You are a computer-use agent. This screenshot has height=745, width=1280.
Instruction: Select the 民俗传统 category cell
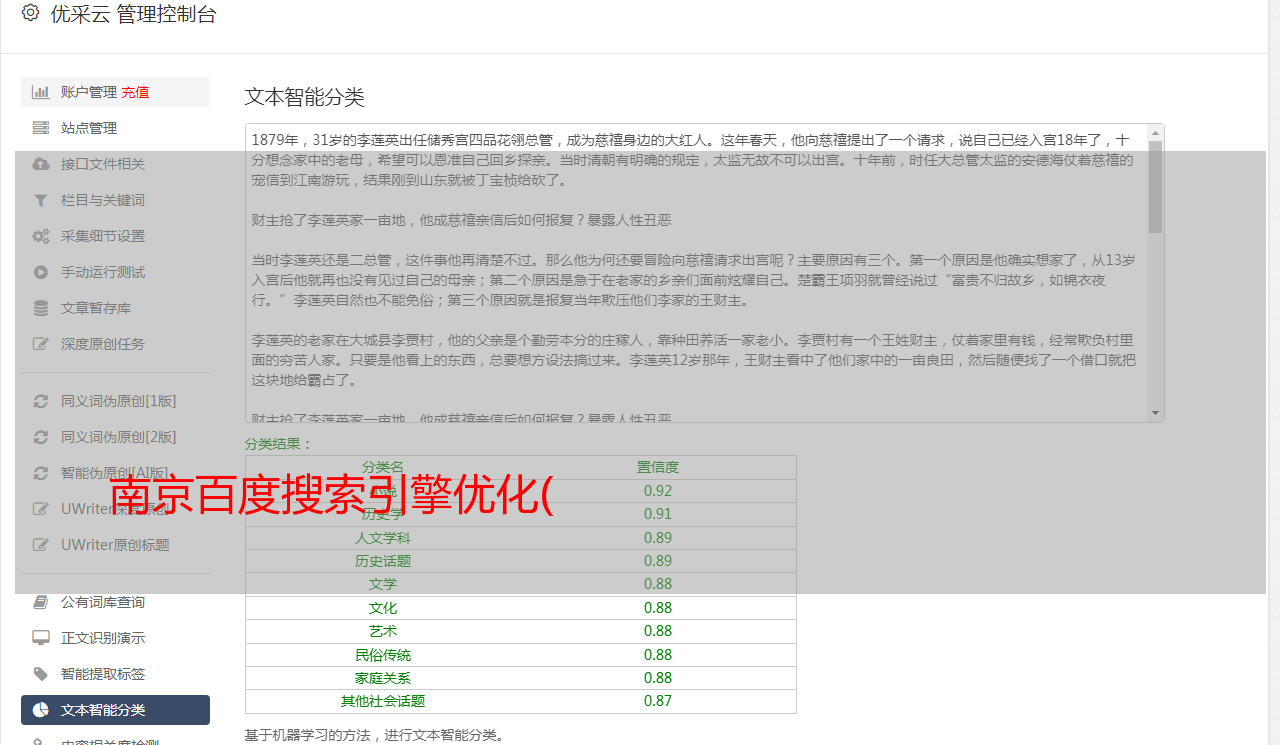tap(383, 655)
